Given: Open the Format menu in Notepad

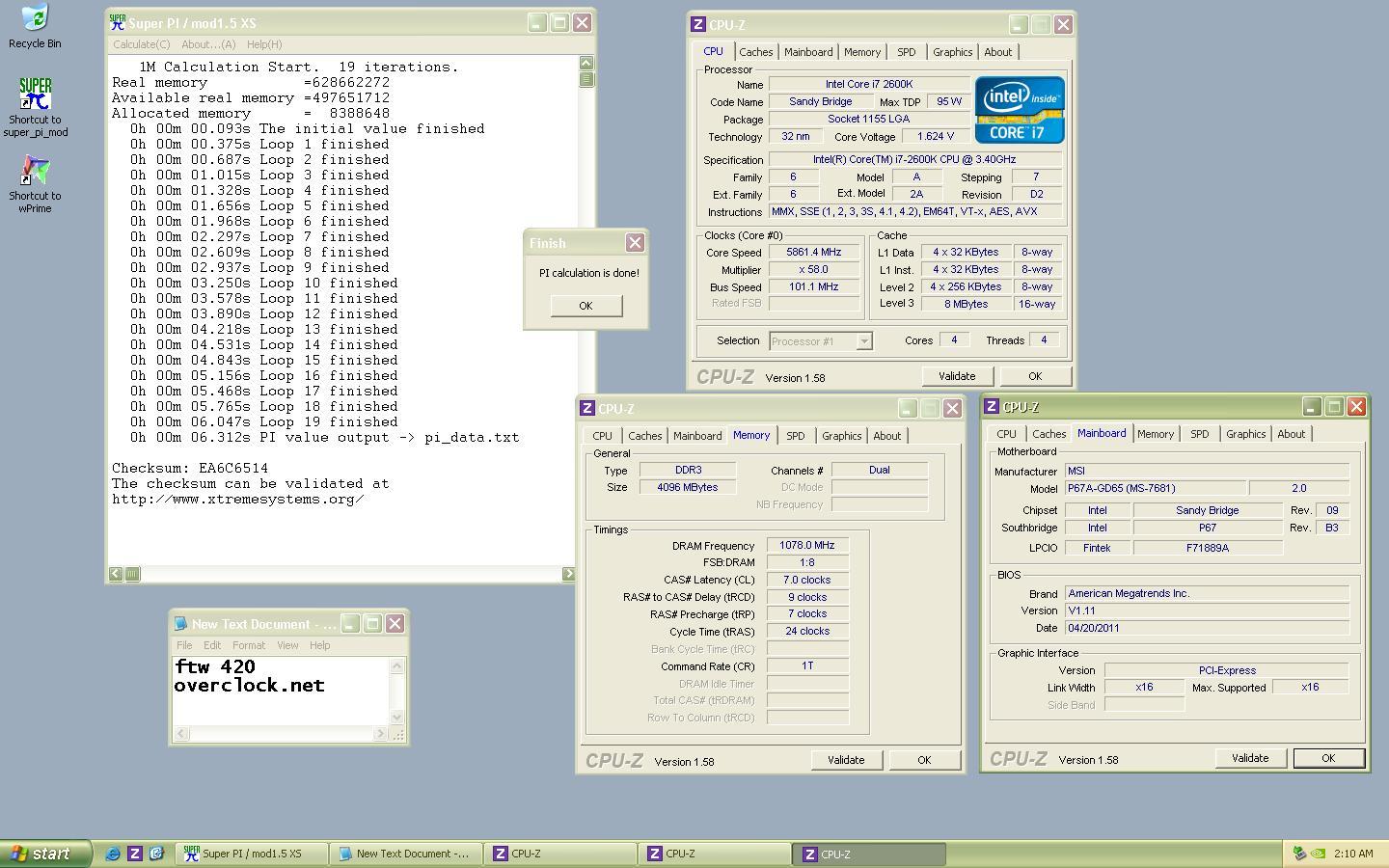Looking at the screenshot, I should [x=249, y=645].
